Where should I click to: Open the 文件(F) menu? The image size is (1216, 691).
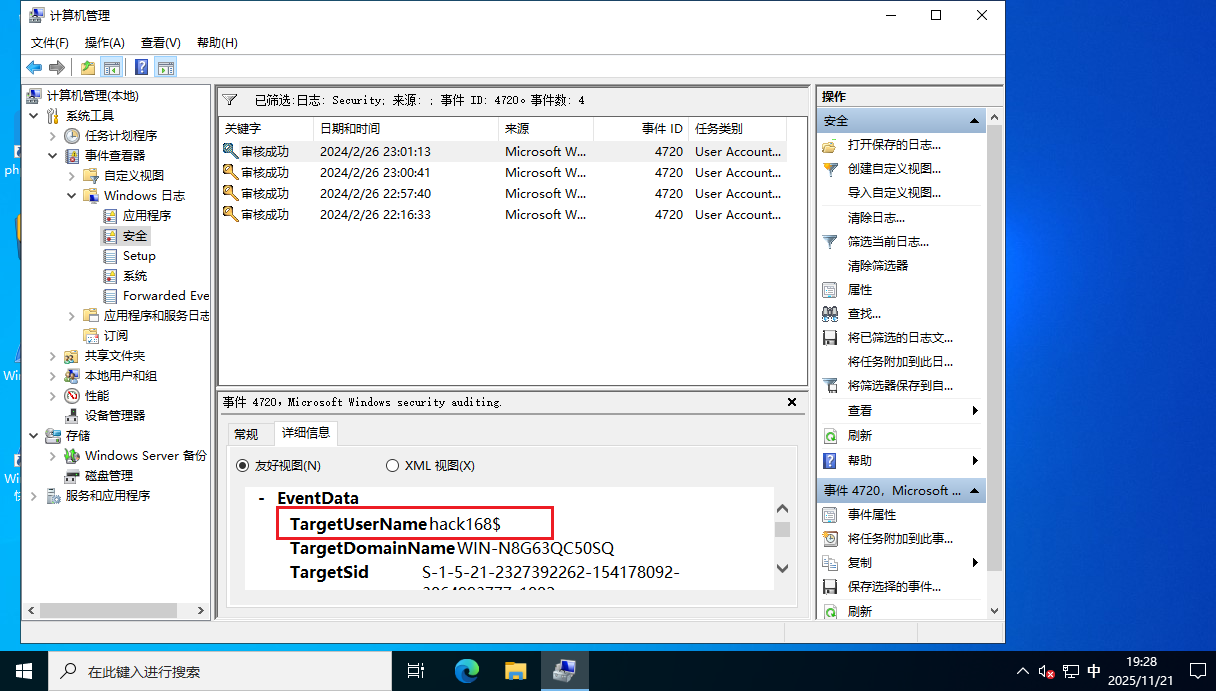[x=50, y=43]
